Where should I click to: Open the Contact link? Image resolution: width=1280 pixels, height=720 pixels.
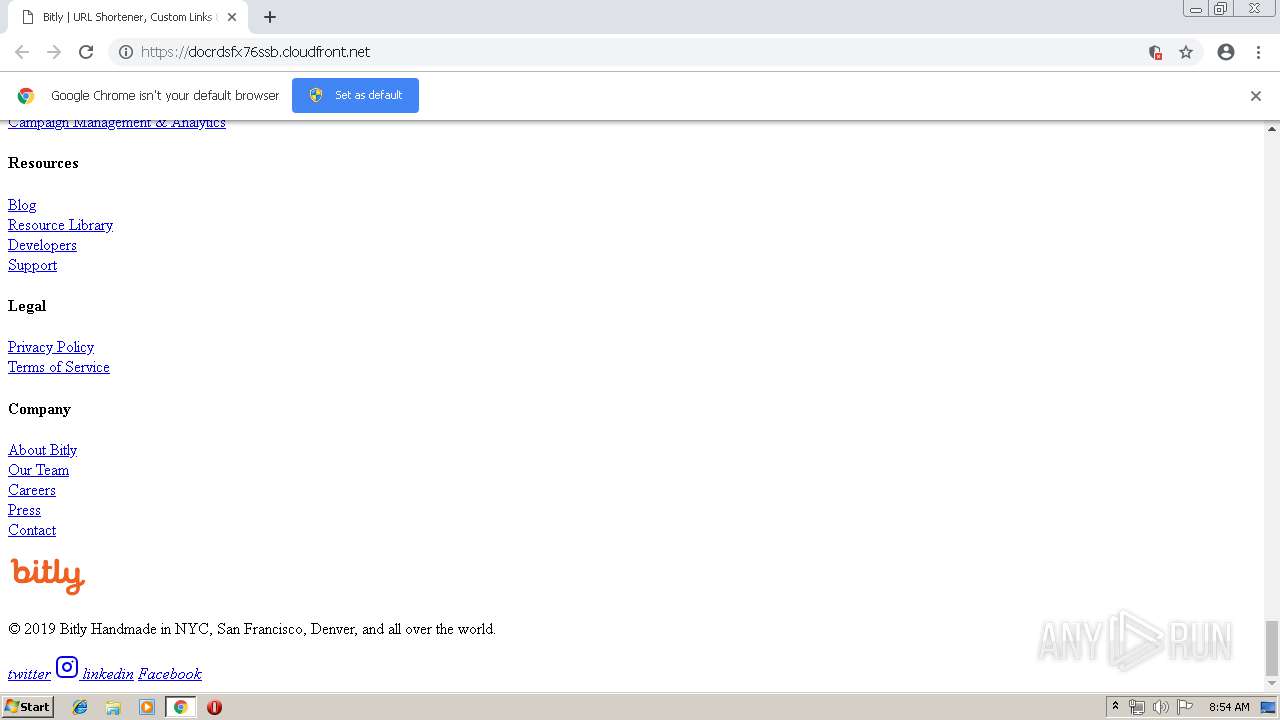coord(32,530)
